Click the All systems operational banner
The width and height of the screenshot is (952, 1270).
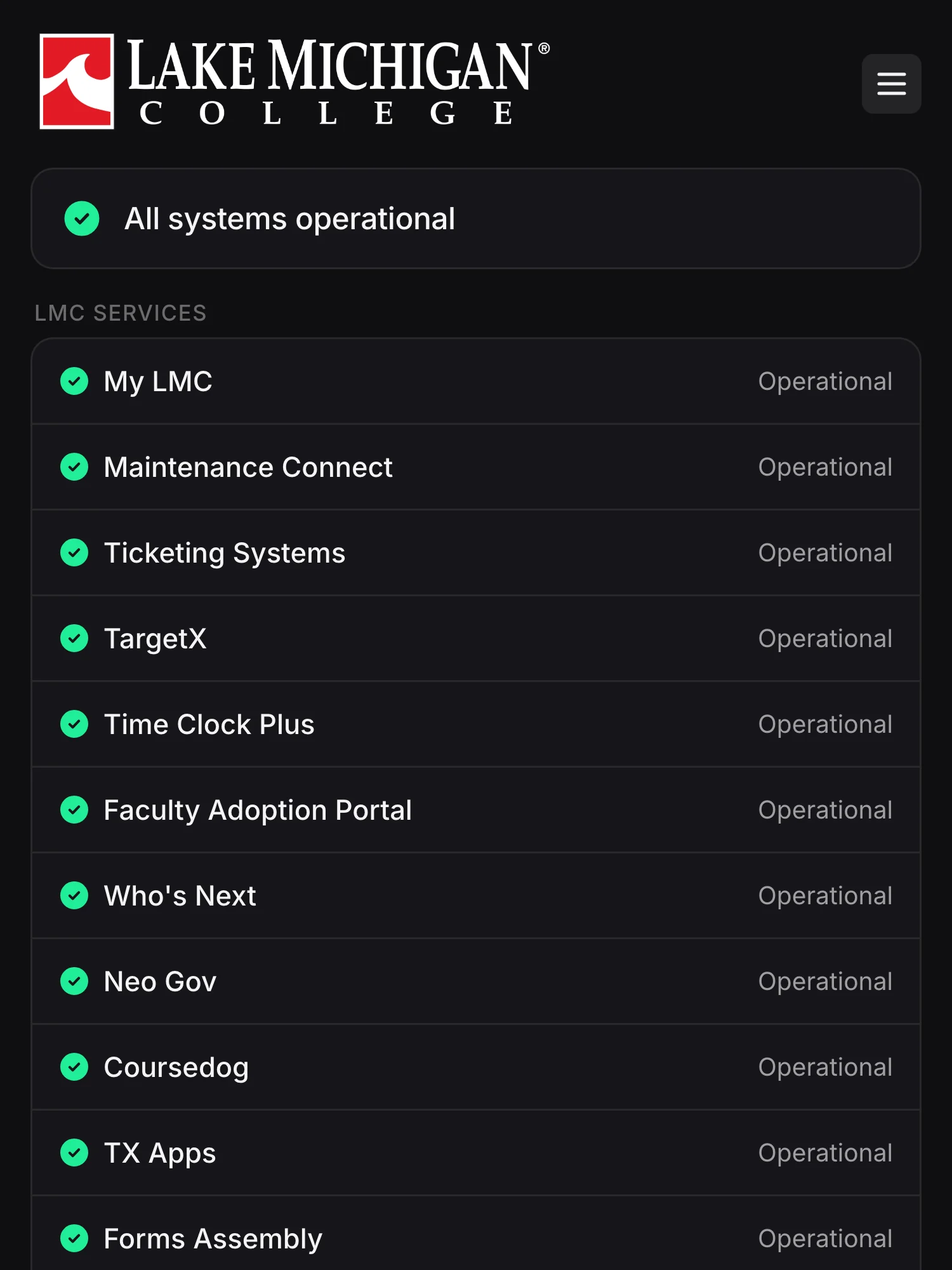click(476, 218)
